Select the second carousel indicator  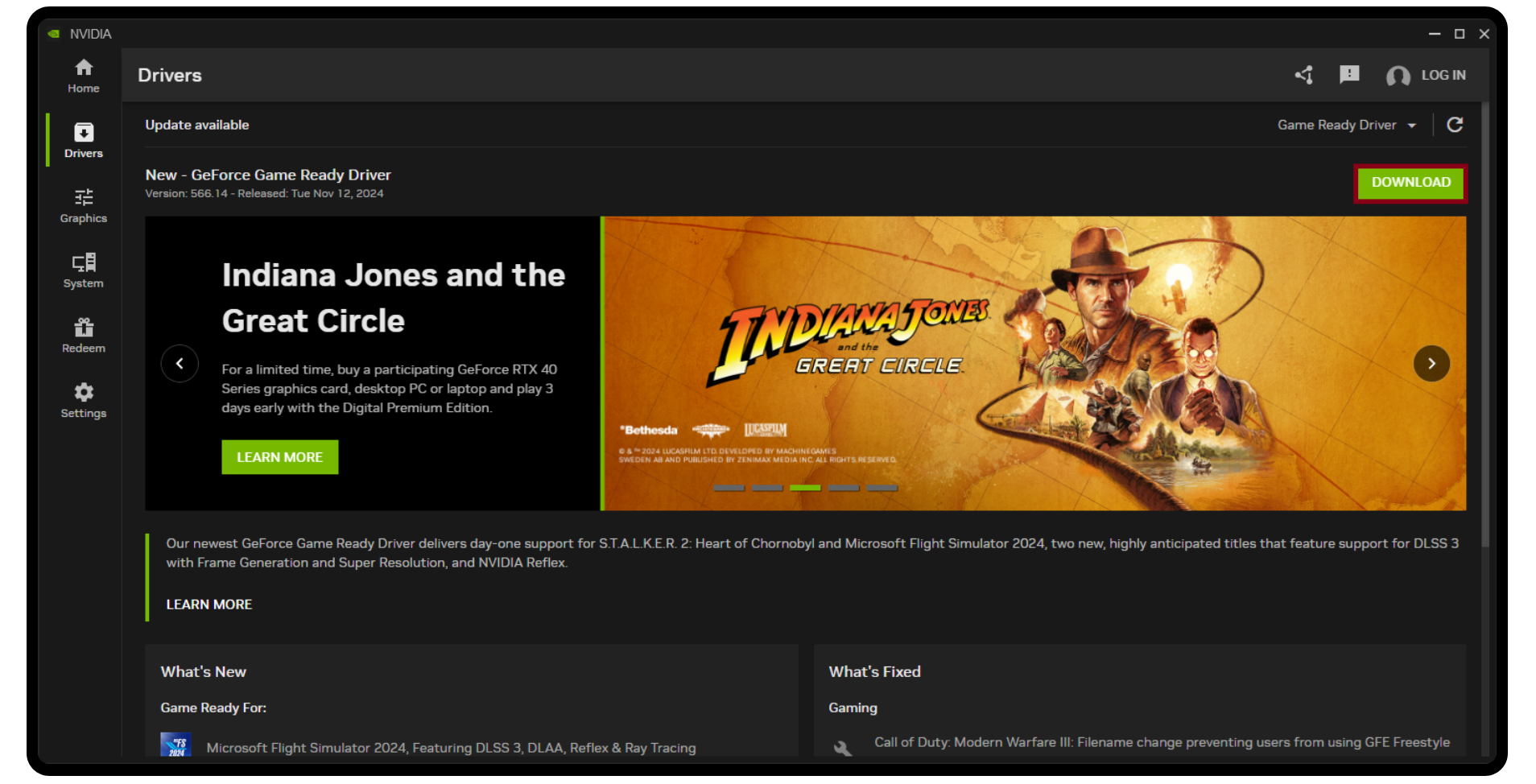(x=767, y=488)
